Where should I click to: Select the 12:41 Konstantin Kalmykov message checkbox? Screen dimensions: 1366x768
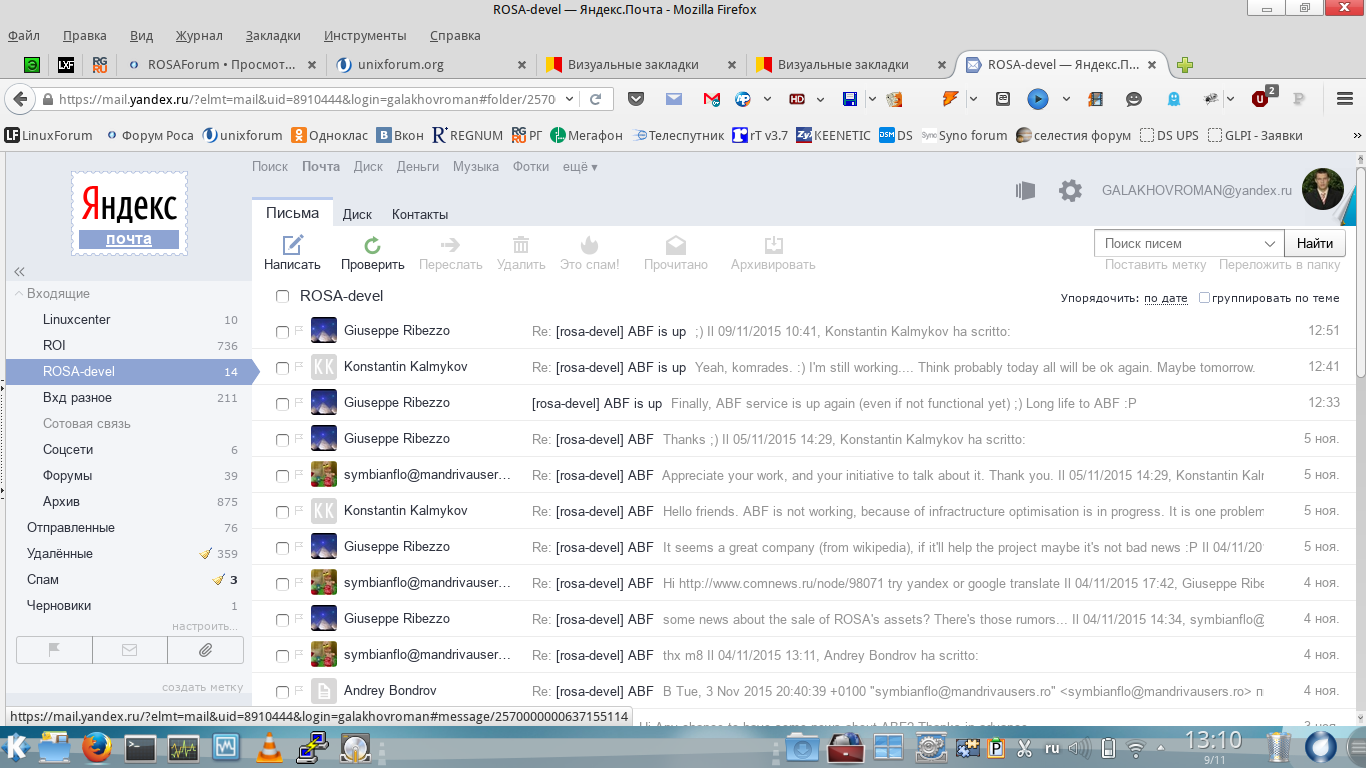[x=282, y=368]
